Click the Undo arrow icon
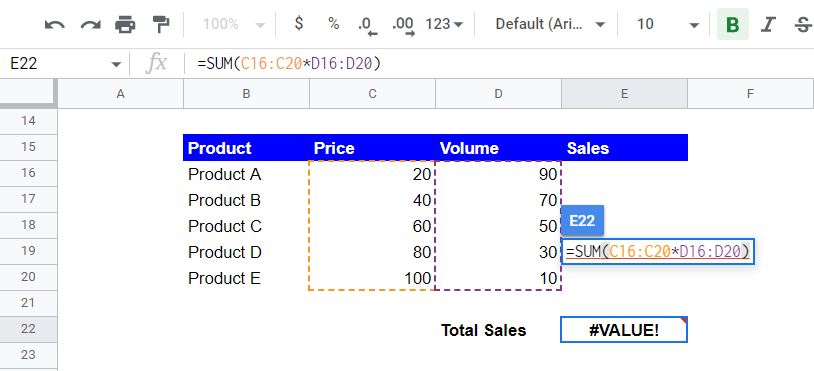 point(55,24)
